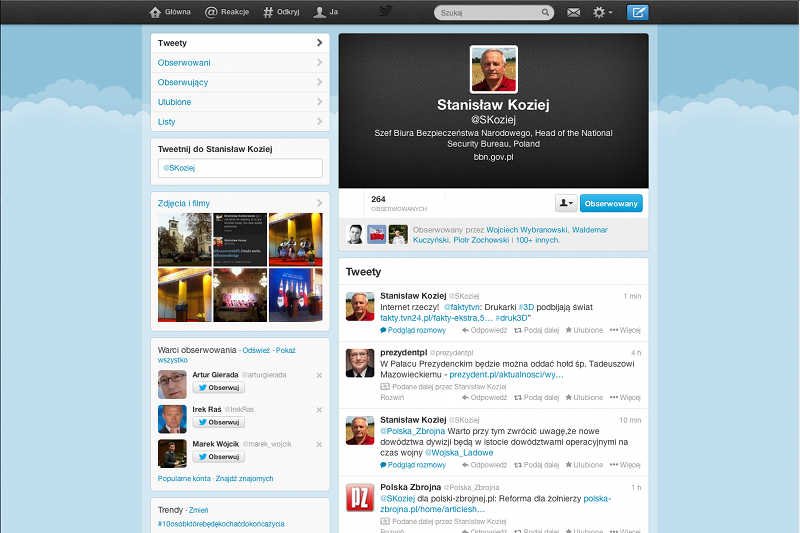The image size is (800, 533).
Task: Open the dark tweet screenshot thumbnail
Action: [x=240, y=239]
